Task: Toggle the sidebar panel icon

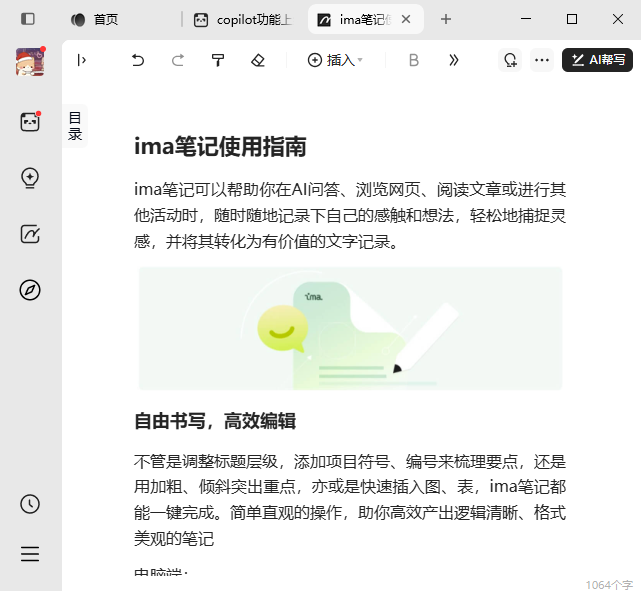Action: pos(28,19)
